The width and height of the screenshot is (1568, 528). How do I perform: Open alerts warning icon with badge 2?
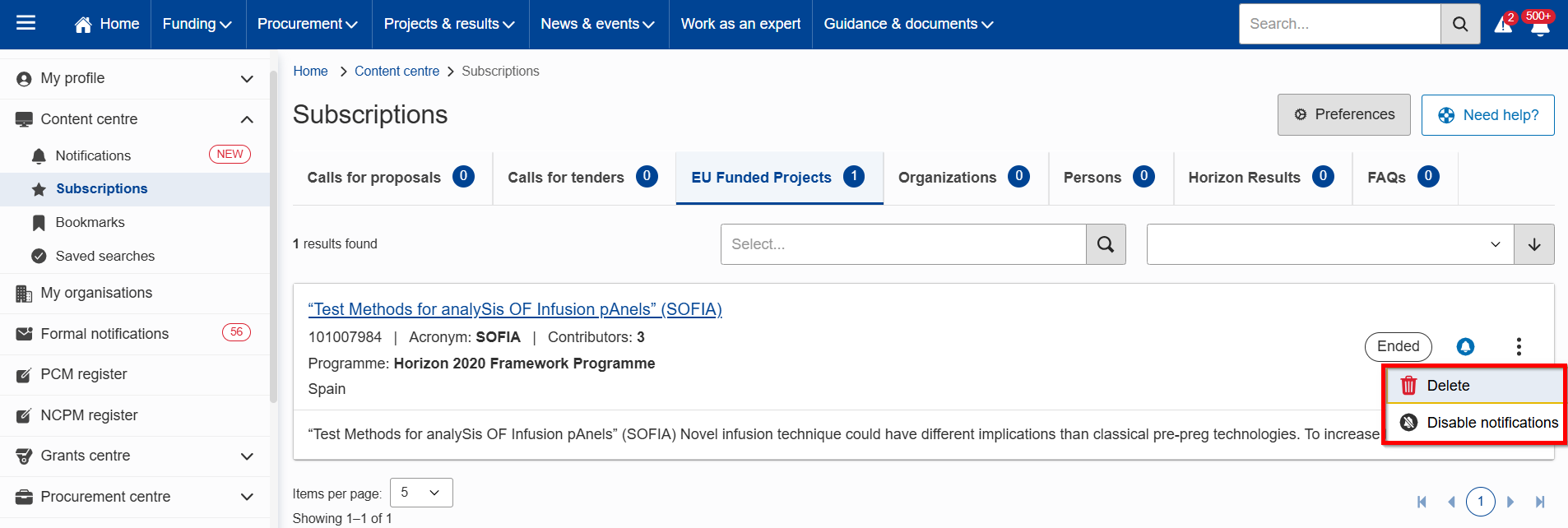pos(1505,23)
